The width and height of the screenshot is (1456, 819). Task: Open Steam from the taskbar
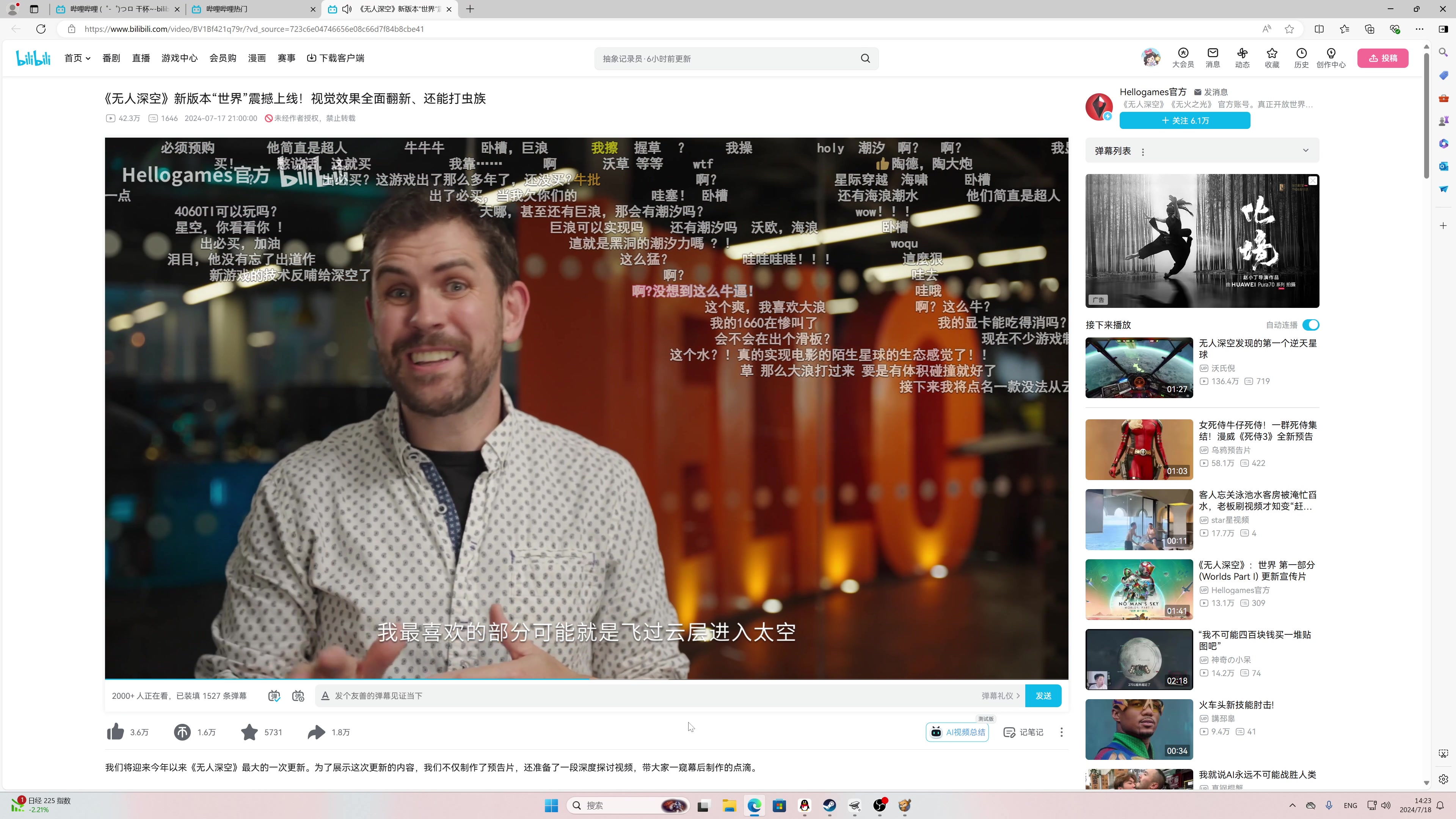(x=829, y=805)
